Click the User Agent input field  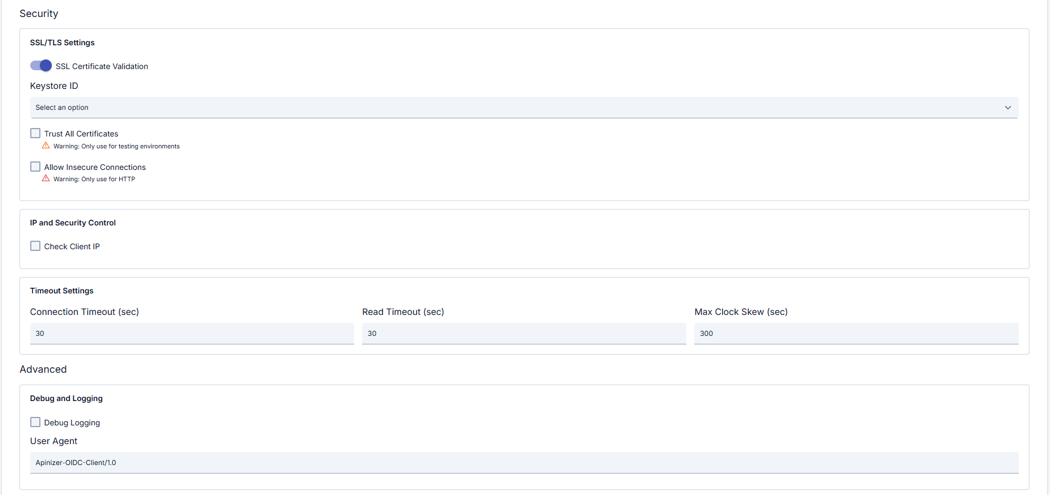(x=524, y=462)
